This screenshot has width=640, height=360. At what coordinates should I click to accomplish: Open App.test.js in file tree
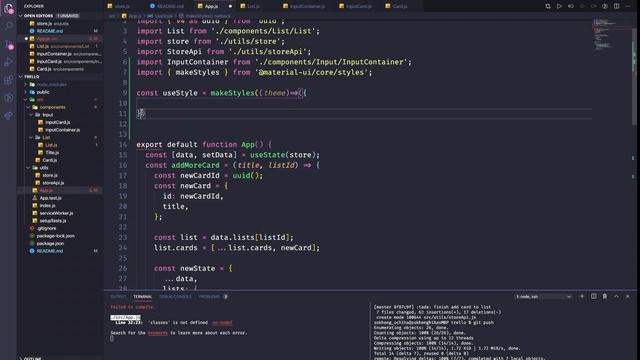coord(50,198)
